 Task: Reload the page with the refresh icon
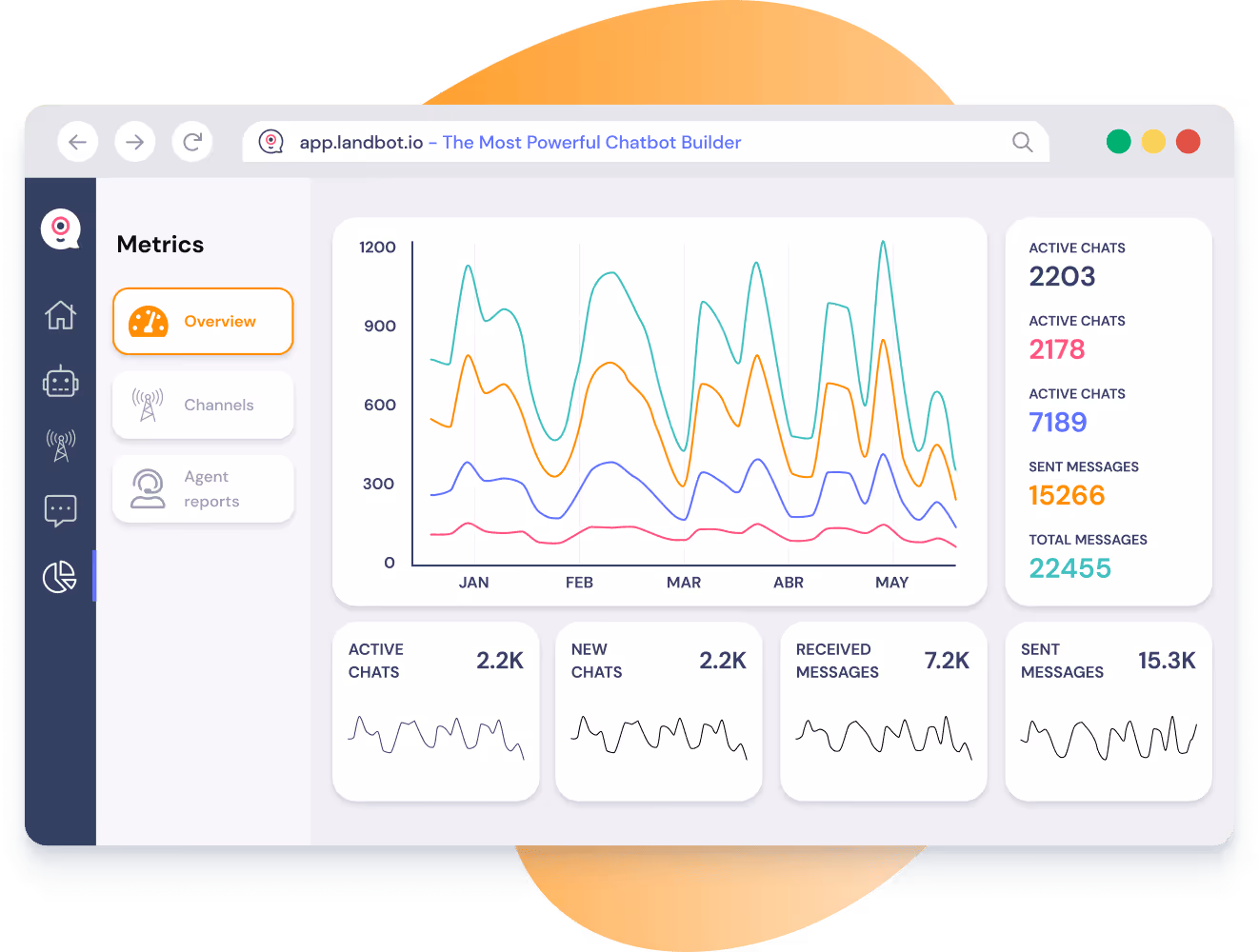(192, 140)
